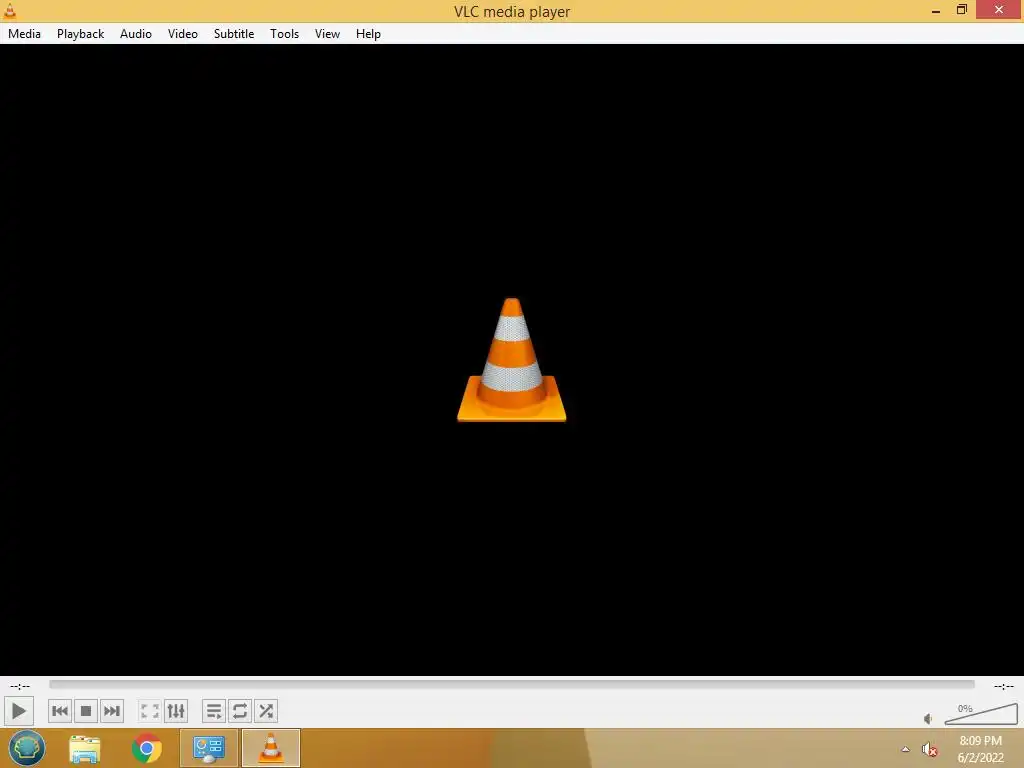This screenshot has width=1024, height=768.
Task: Click the seek progress bar
Action: [512, 684]
